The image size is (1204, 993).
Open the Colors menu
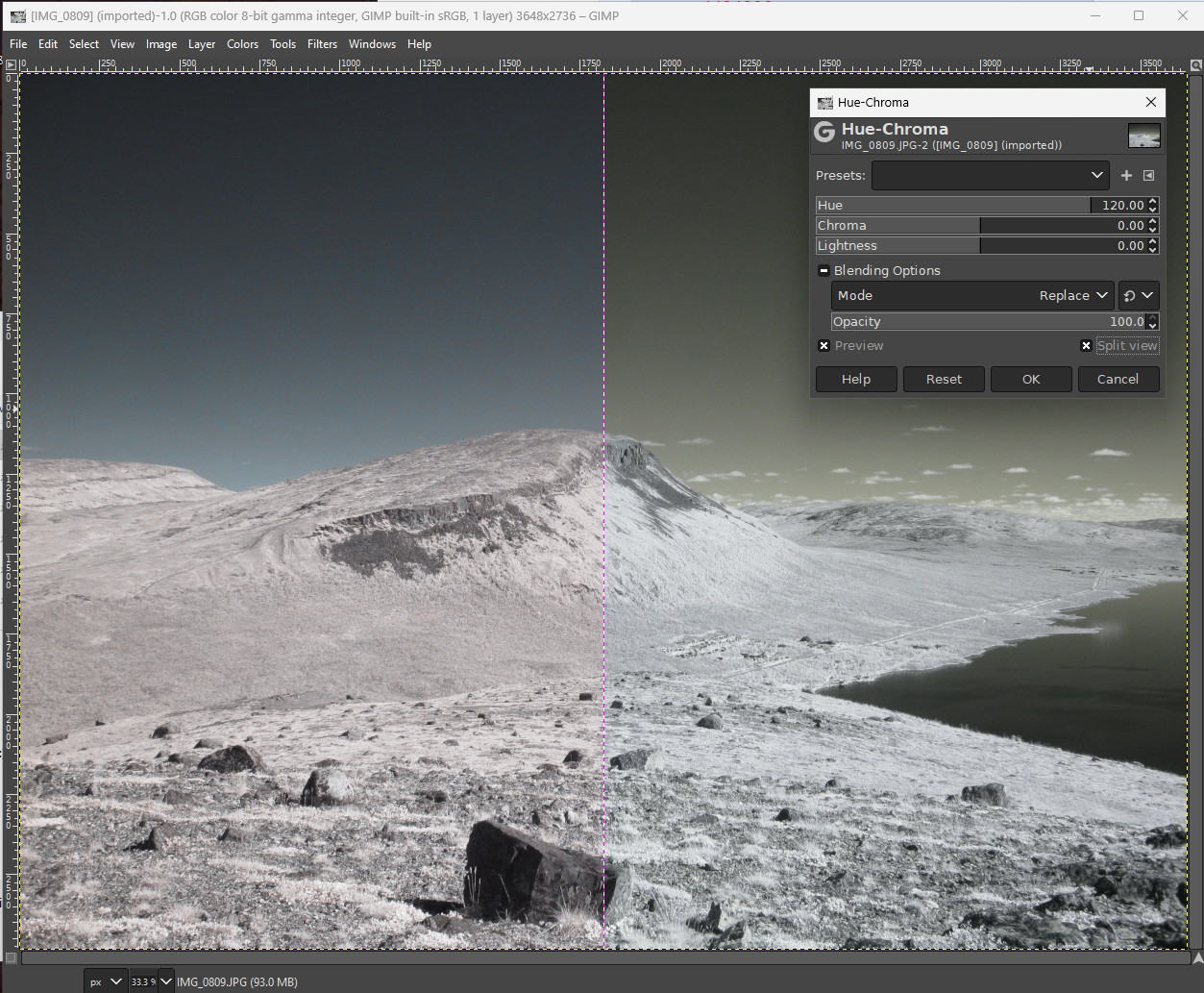tap(242, 44)
